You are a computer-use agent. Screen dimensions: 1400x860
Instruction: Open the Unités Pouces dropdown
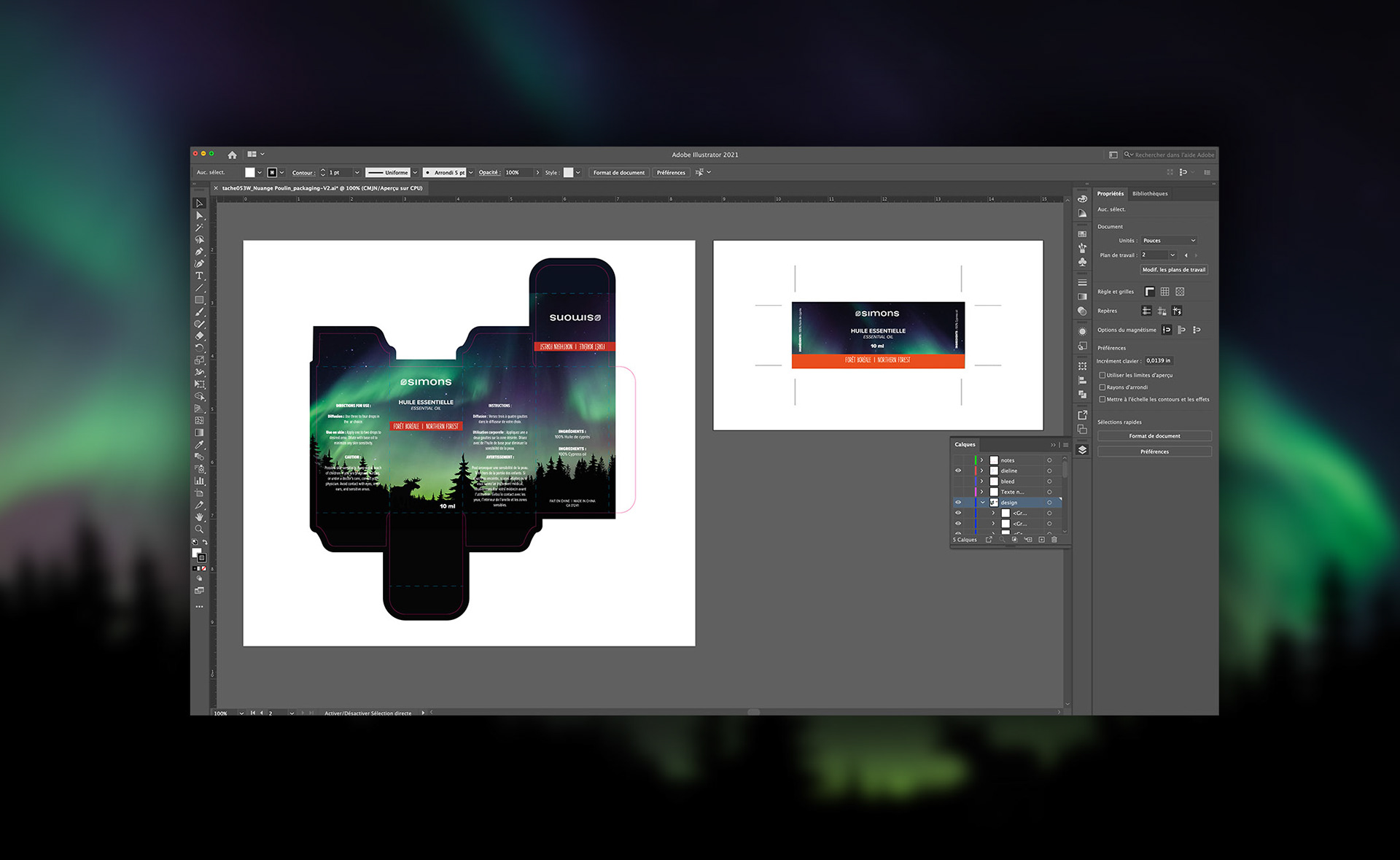click(1169, 240)
